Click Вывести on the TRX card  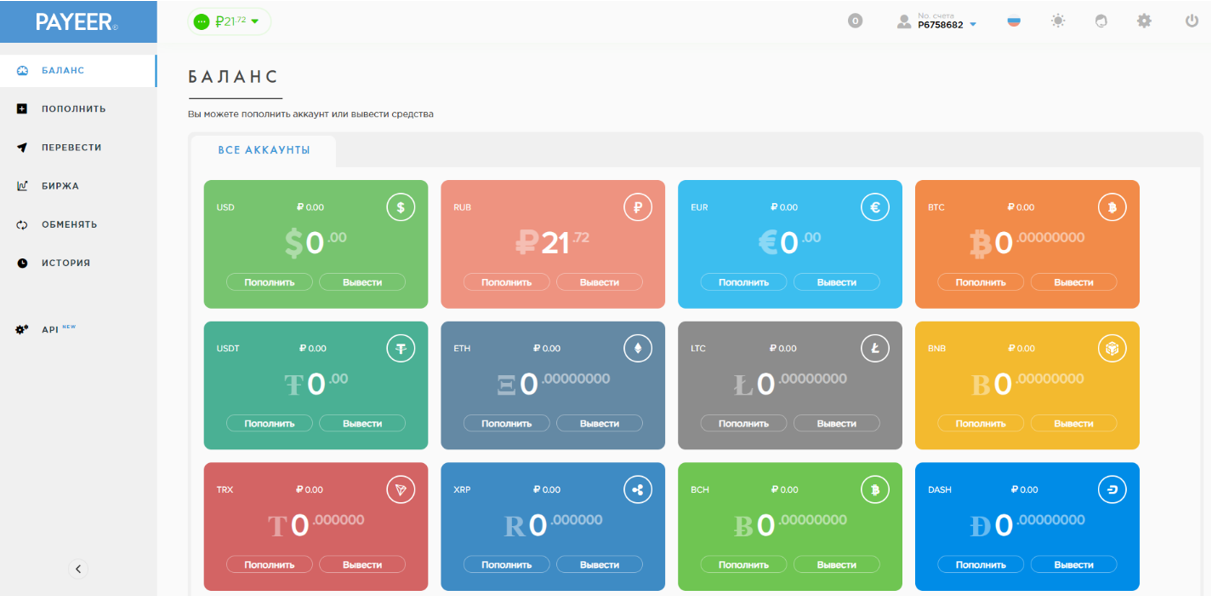pyautogui.click(x=362, y=565)
